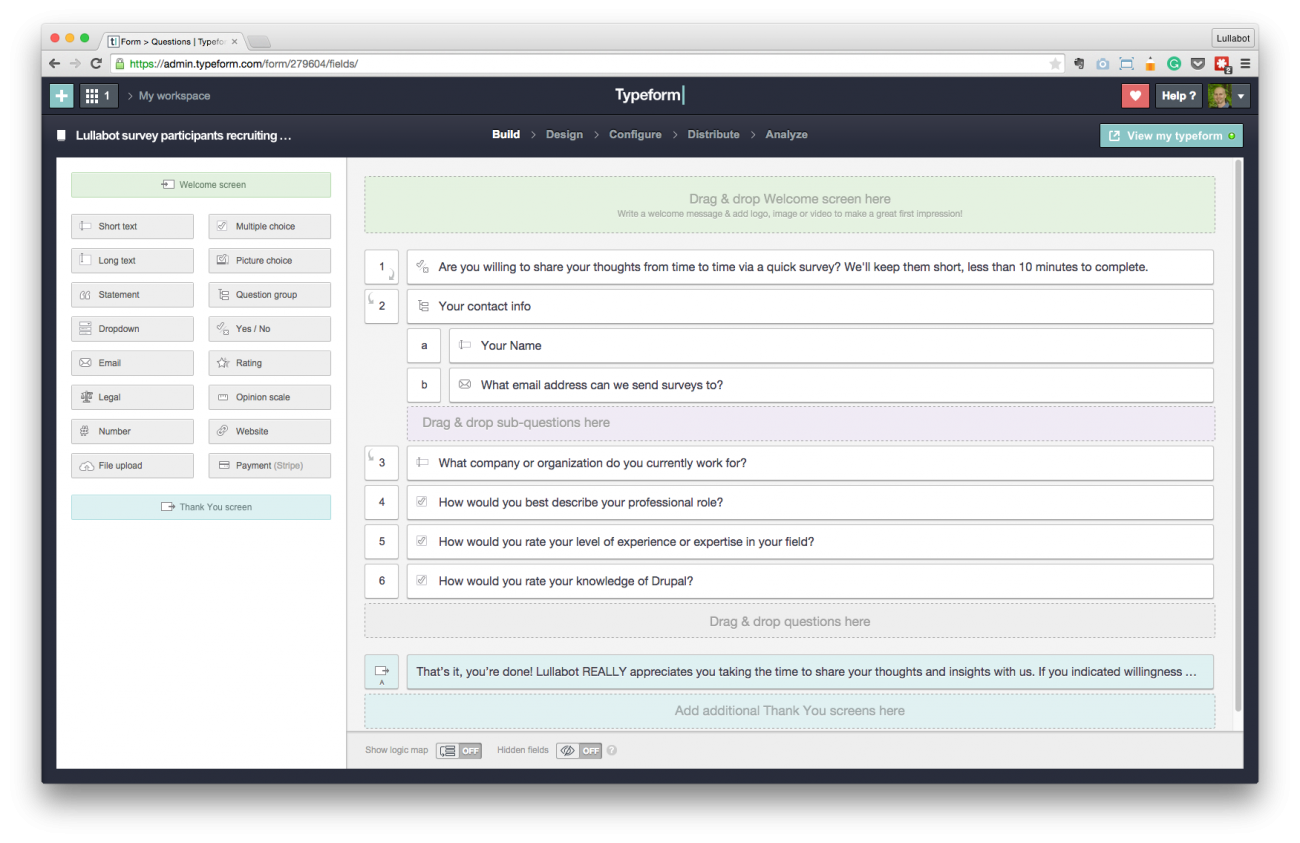
Task: Select the Opinion scale field type
Action: [x=270, y=397]
